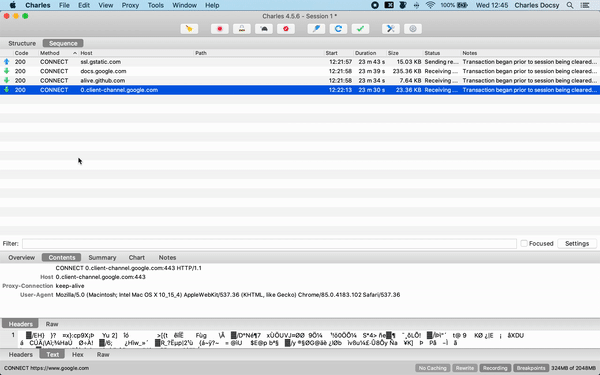The height and width of the screenshot is (375, 600).
Task: Select the 0.client-channel.google.com row
Action: (300, 90)
